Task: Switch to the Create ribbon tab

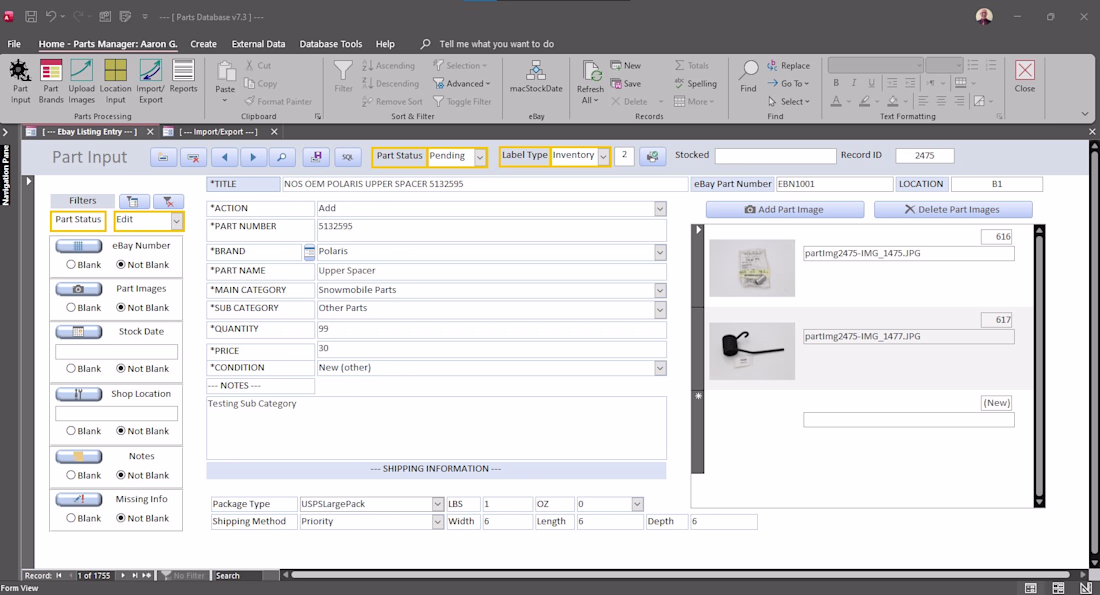Action: [203, 44]
